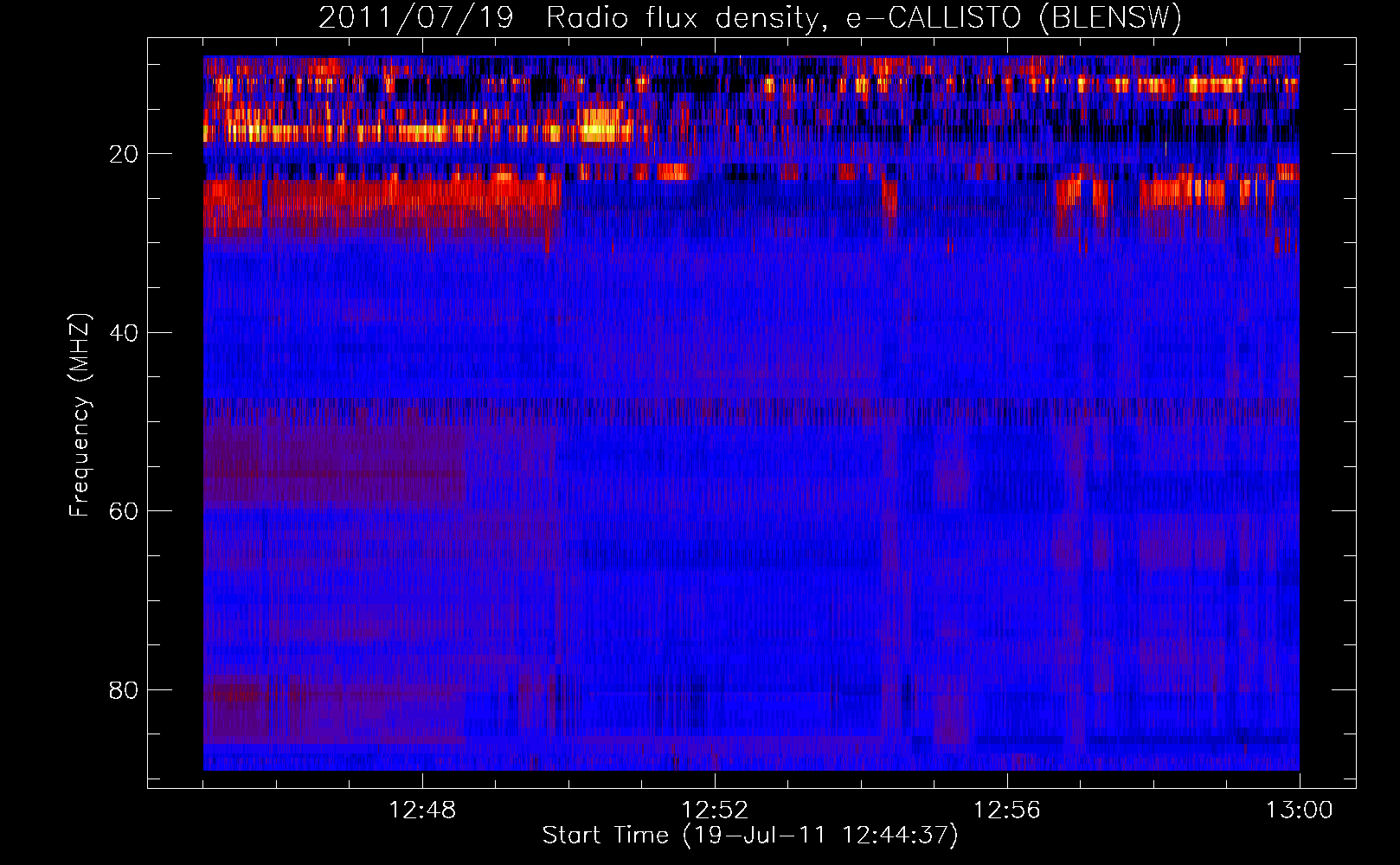1400x865 pixels.
Task: Click the 12:56 time tick label
Action: click(1007, 811)
